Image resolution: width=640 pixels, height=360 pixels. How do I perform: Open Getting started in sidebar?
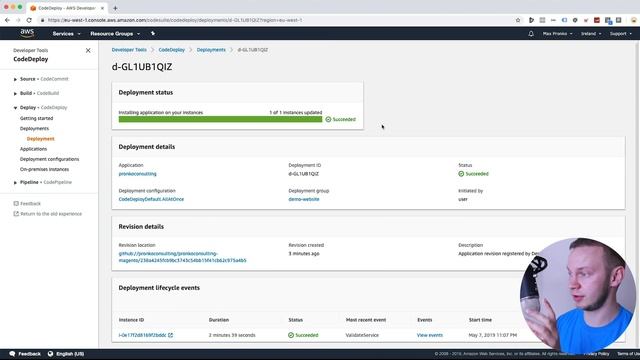coord(36,118)
